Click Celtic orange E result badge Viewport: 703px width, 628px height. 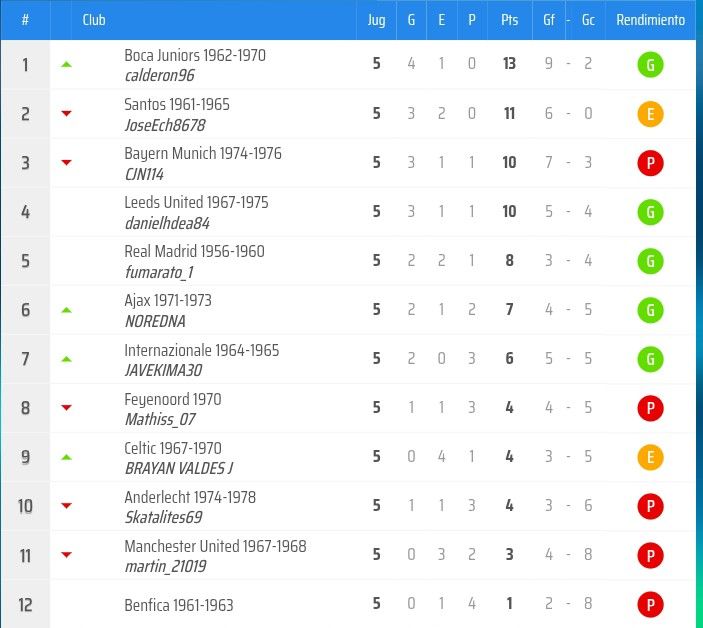coord(650,457)
